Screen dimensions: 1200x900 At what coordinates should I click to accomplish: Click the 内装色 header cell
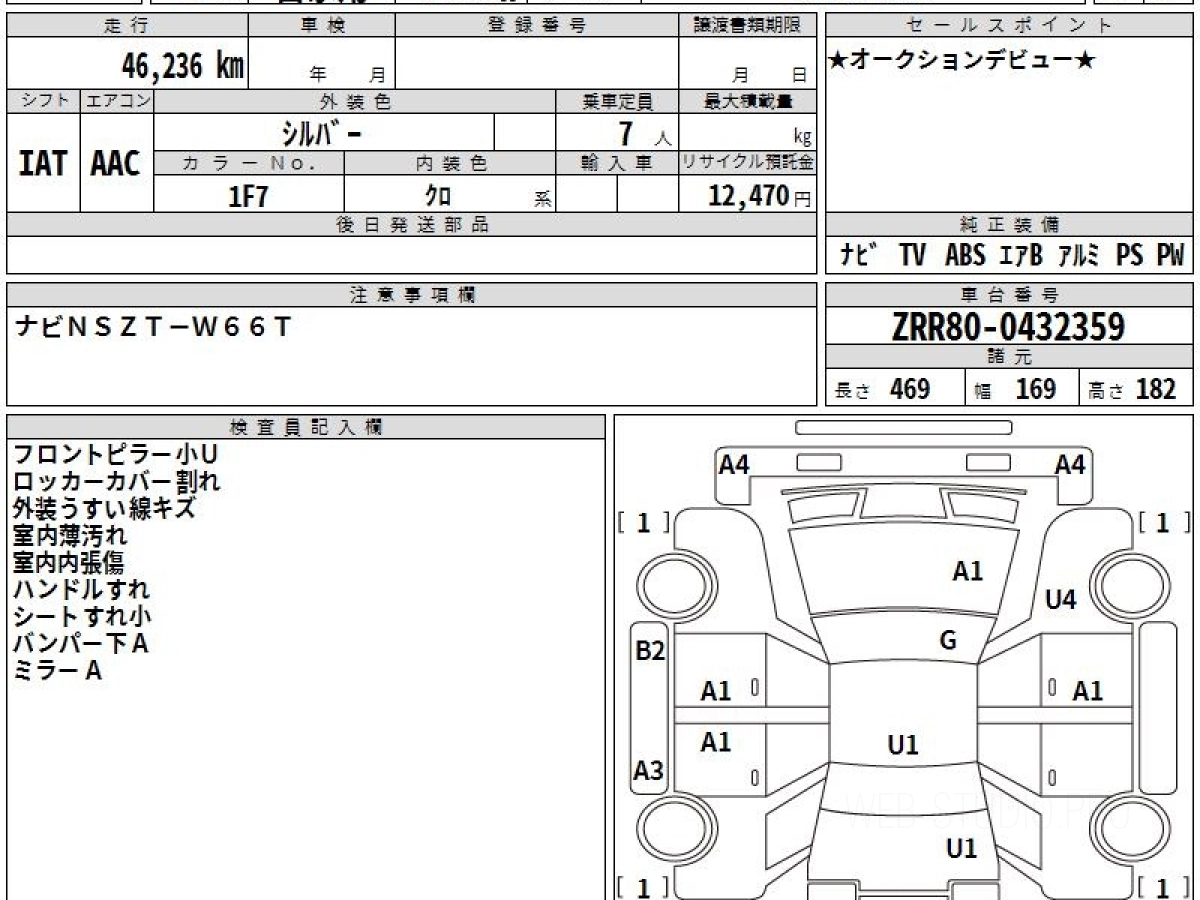[x=450, y=164]
